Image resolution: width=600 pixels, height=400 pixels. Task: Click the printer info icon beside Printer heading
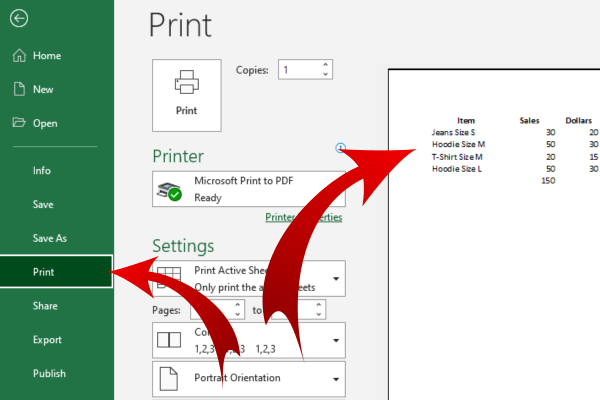pyautogui.click(x=340, y=148)
